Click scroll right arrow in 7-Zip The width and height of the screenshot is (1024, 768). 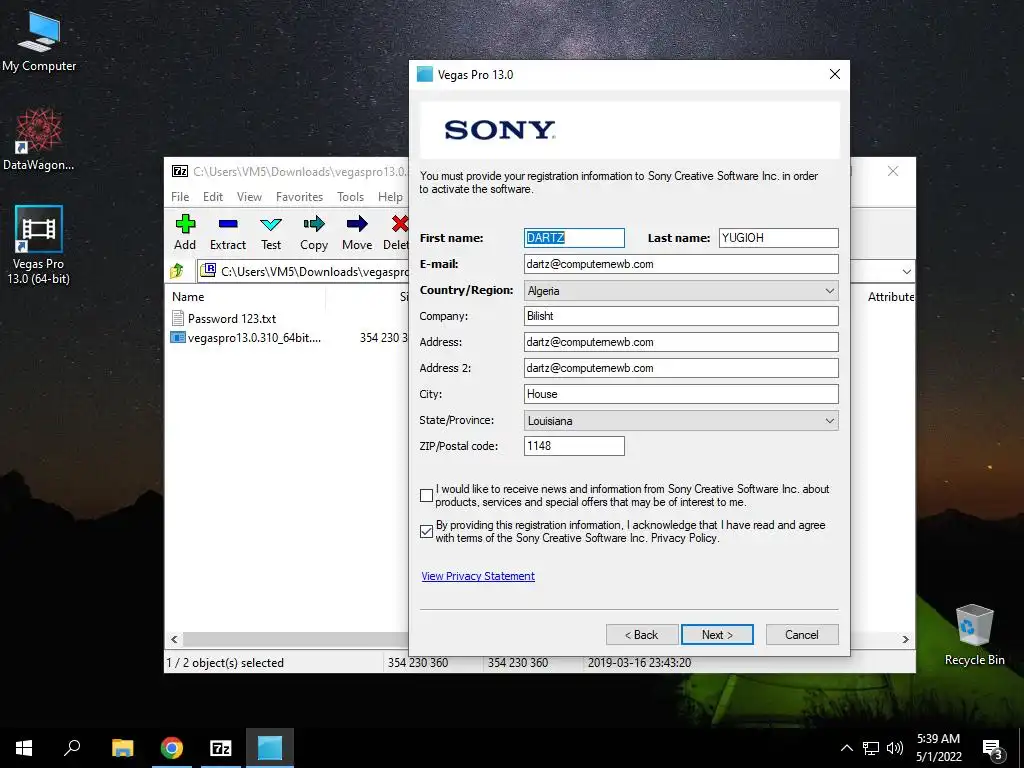click(x=905, y=639)
